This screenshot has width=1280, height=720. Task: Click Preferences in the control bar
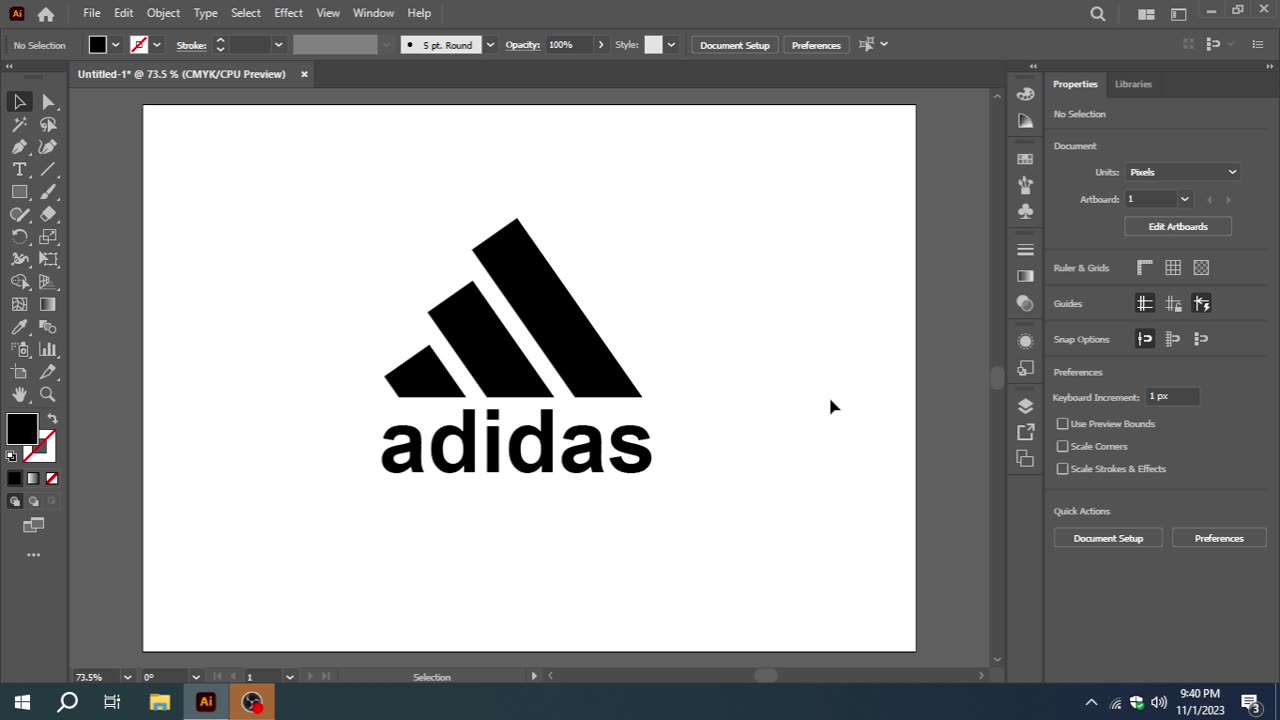(816, 45)
